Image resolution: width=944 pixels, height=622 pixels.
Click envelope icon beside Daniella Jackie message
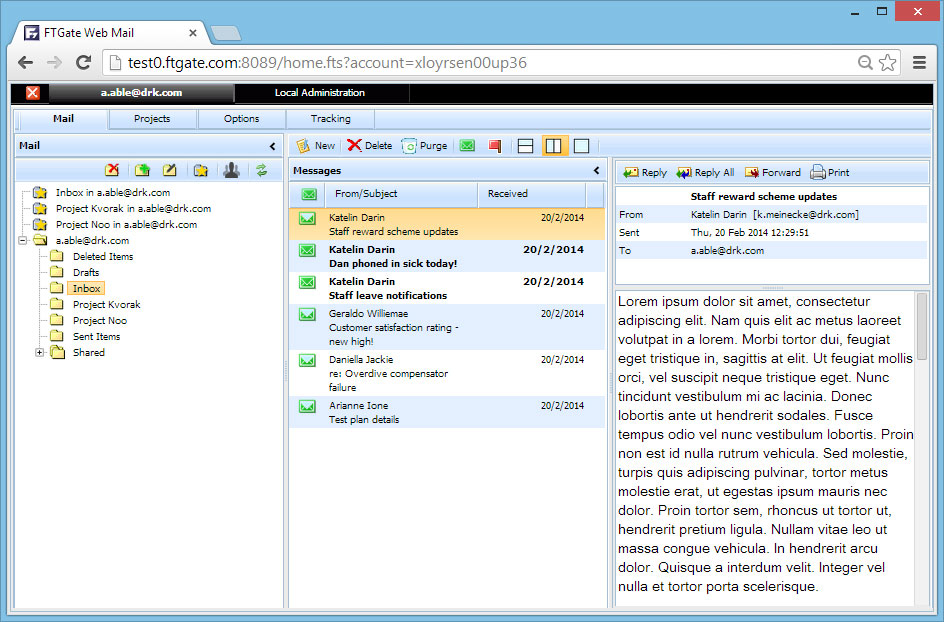(x=308, y=360)
